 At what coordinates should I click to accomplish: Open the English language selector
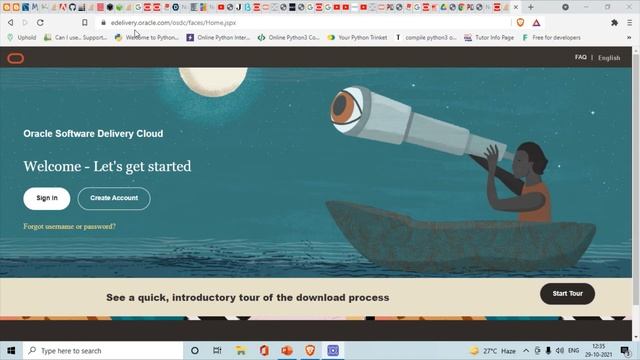click(609, 58)
